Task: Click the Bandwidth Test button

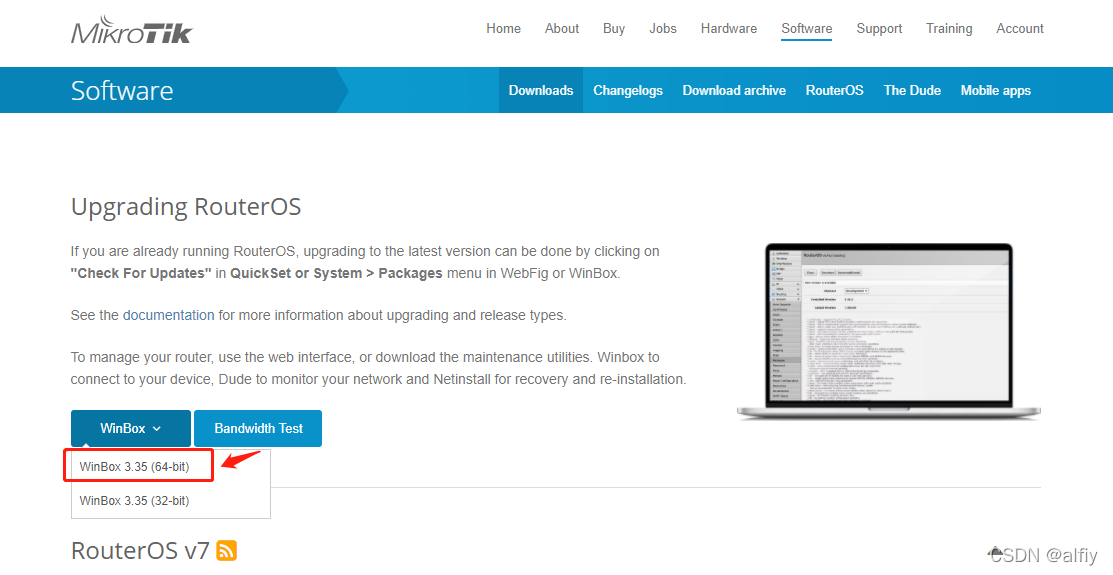Action: click(x=258, y=428)
